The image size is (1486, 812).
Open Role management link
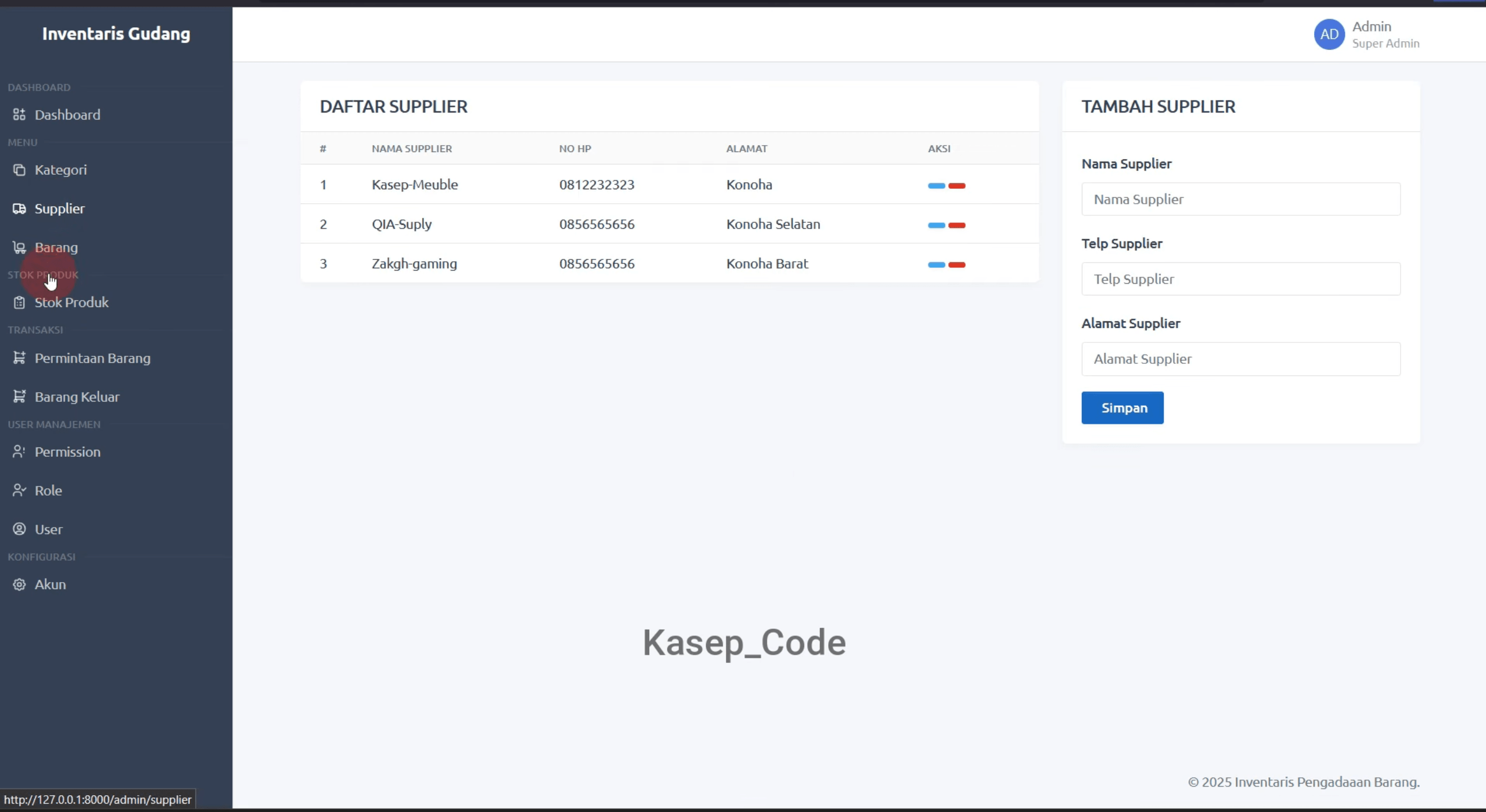pos(48,490)
